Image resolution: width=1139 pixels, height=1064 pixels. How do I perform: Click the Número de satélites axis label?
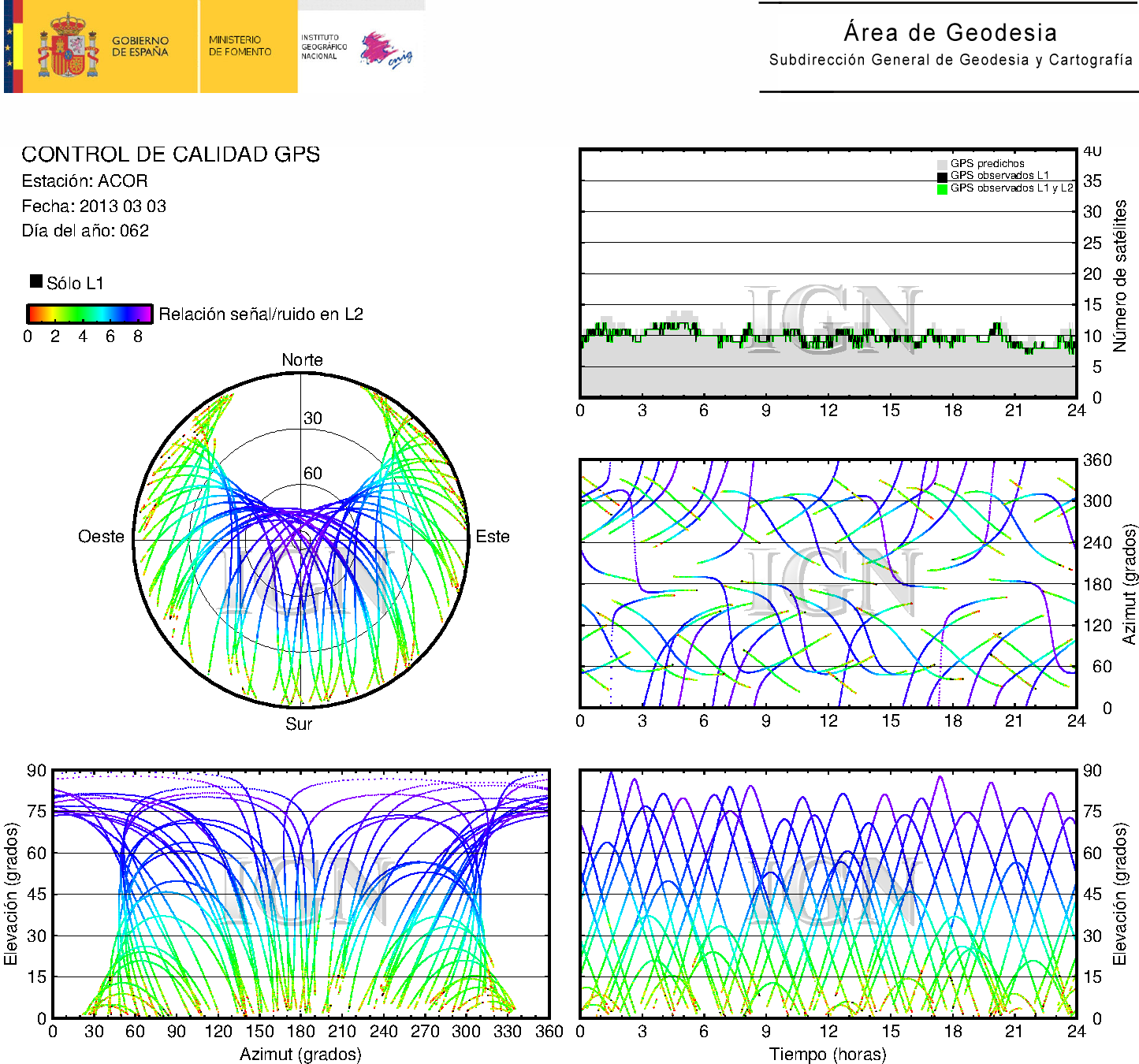[x=1120, y=275]
